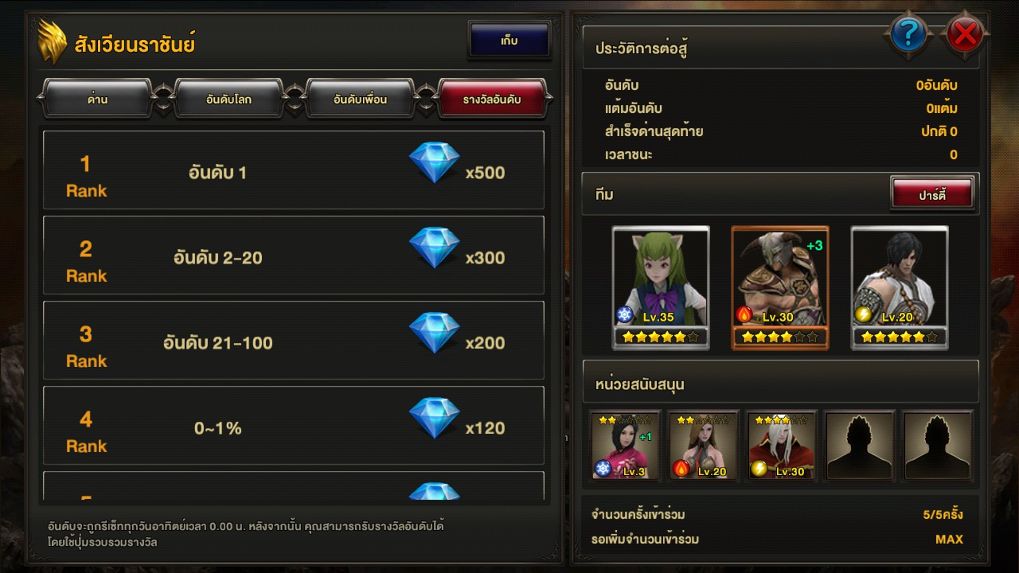Select the dark-haired Lv.20 hero portrait
The width and height of the screenshot is (1019, 573).
899,288
